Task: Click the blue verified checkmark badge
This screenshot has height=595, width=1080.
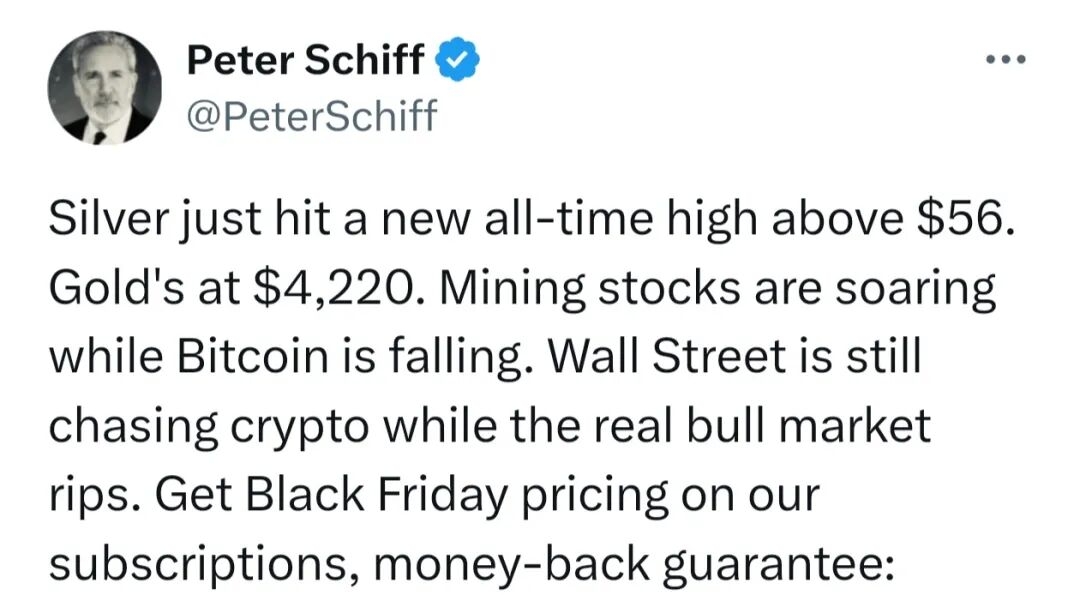Action: point(458,61)
